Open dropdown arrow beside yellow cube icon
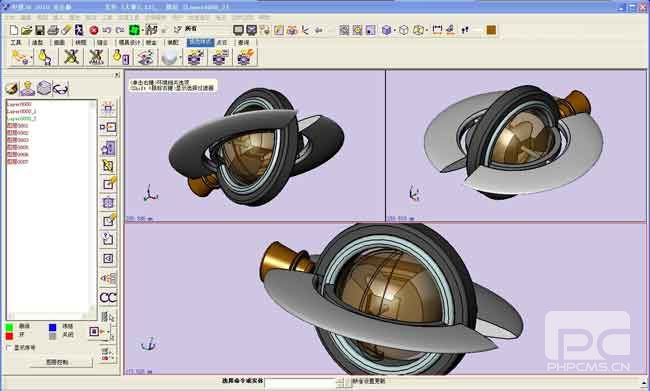This screenshot has height=391, width=650. pyautogui.click(x=427, y=30)
